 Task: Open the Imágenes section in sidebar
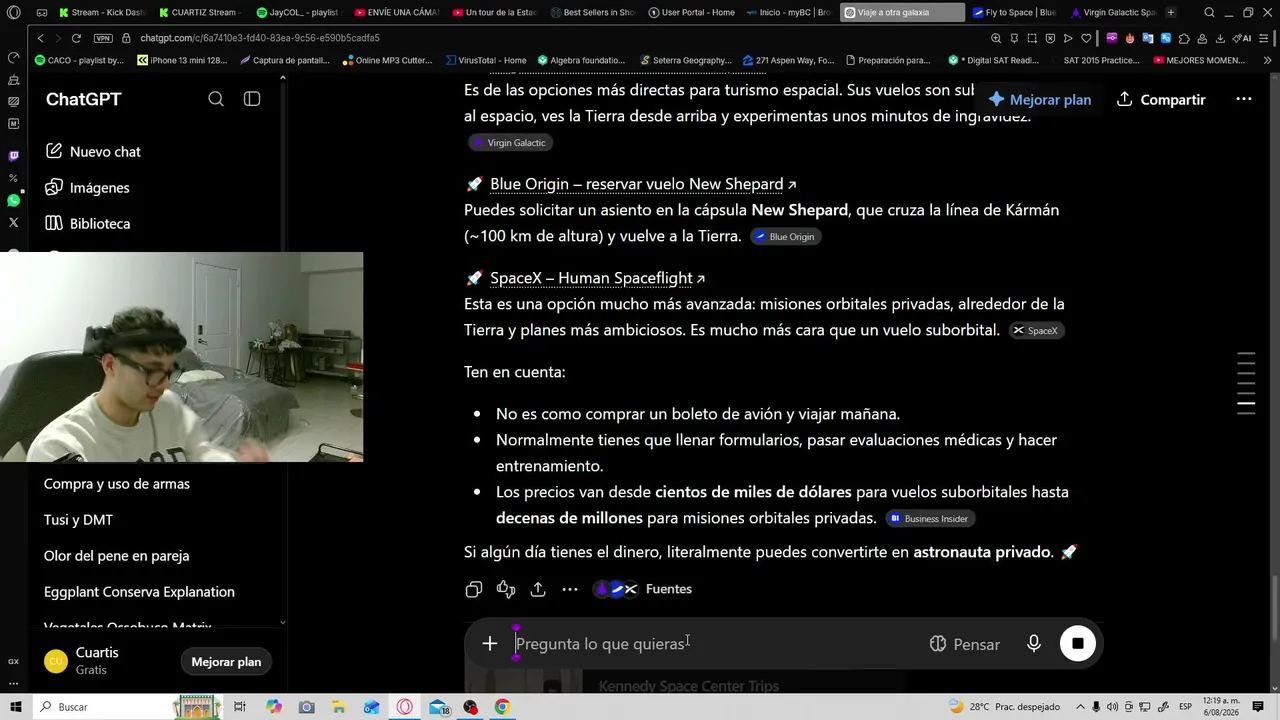pos(88,188)
